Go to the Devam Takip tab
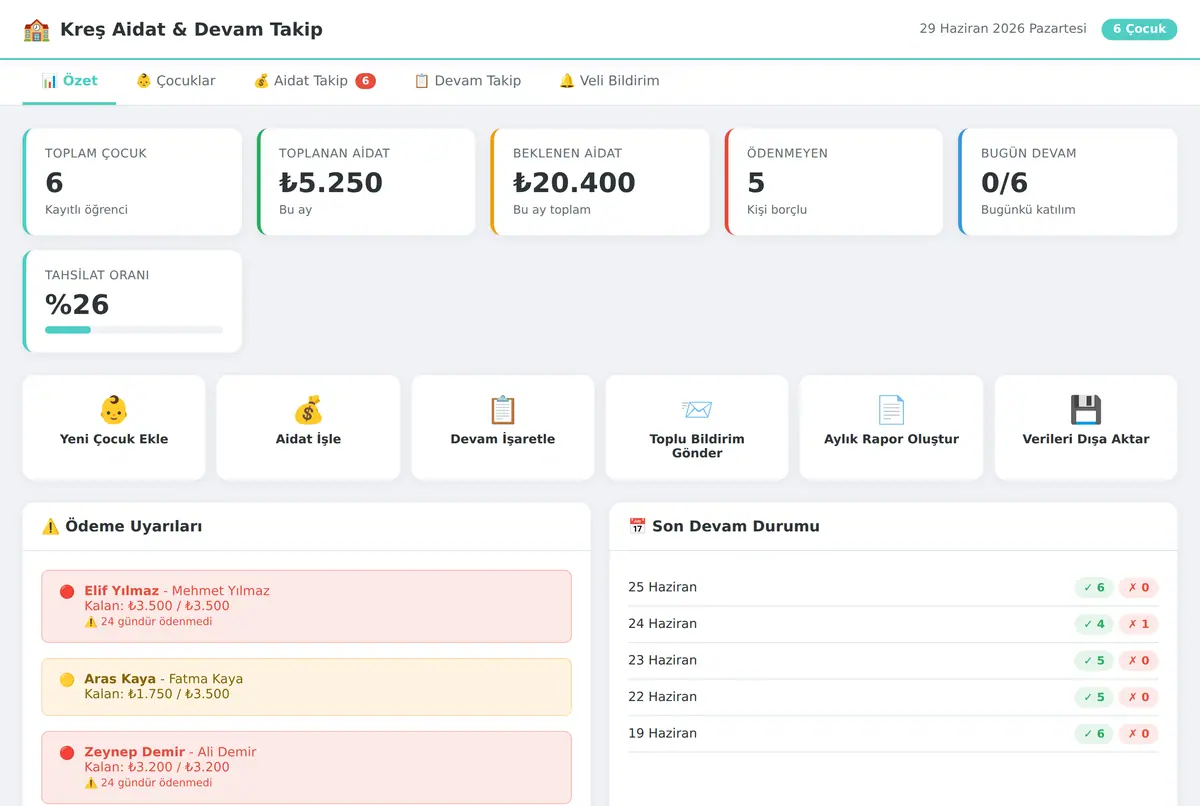Viewport: 1200px width, 806px height. 467,81
